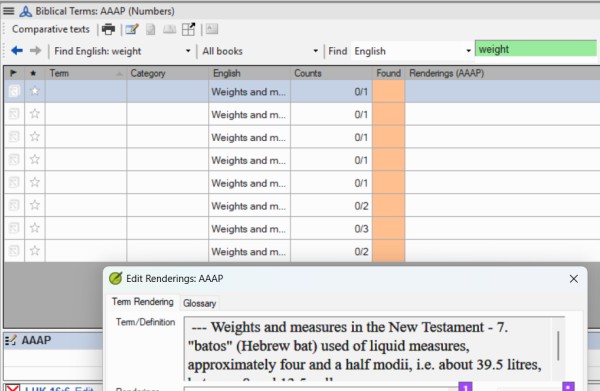Select the AAAP row in the lower pane
Image resolution: width=600 pixels, height=391 pixels.
(54, 340)
